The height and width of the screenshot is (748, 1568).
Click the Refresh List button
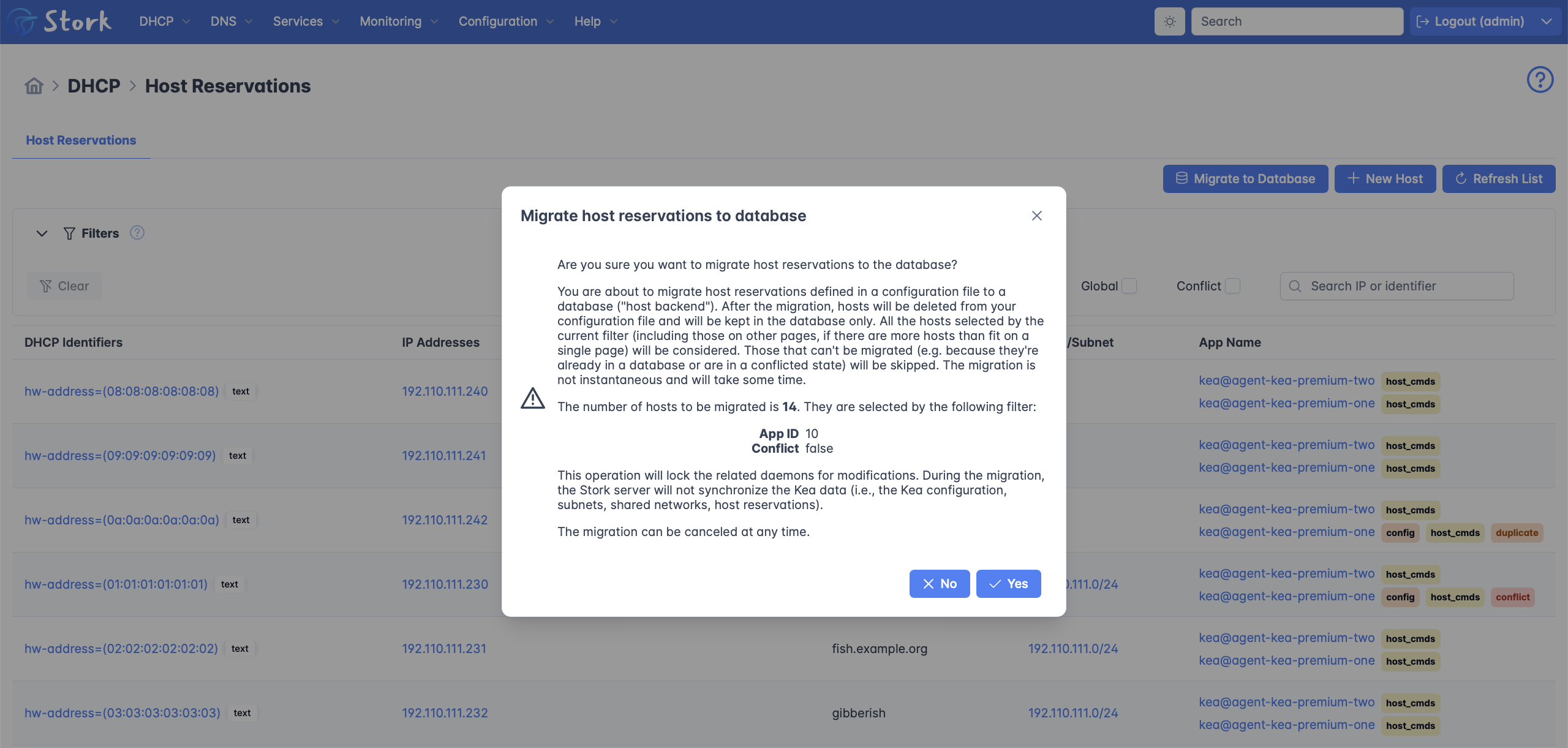1498,179
